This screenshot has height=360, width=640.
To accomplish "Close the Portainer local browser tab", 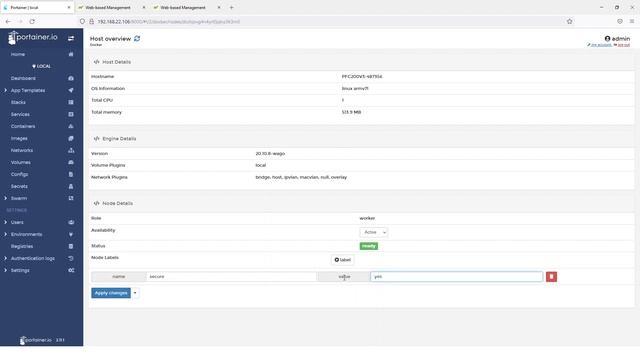I will [x=69, y=7].
